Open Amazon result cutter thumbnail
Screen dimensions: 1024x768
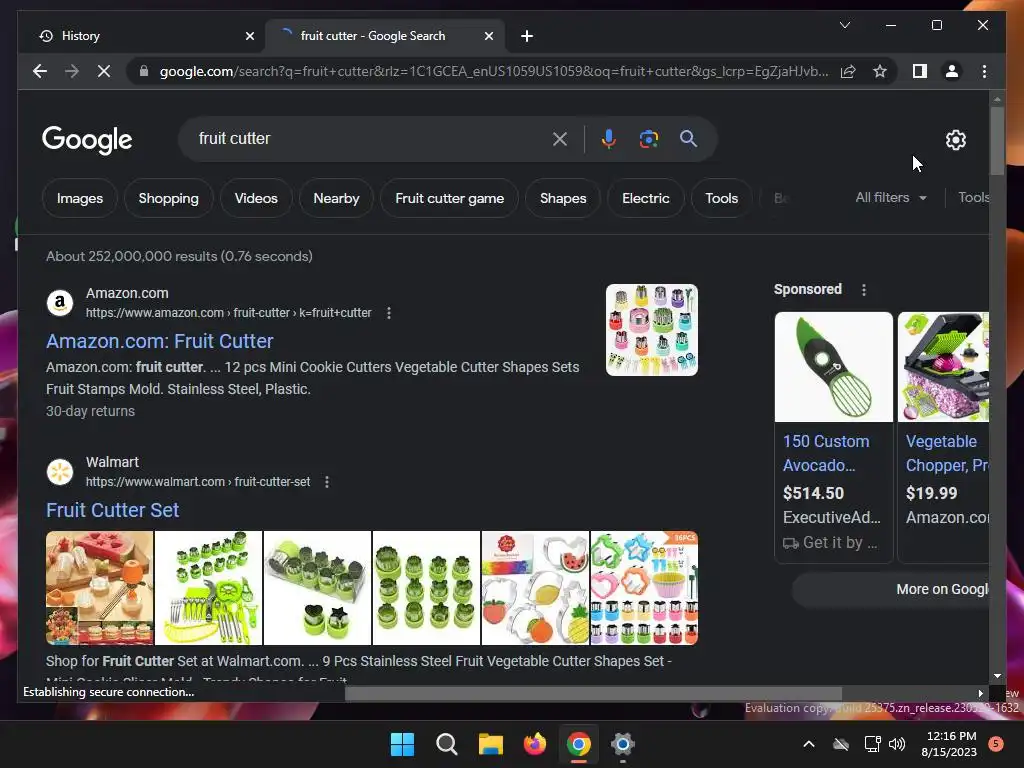[x=652, y=330]
